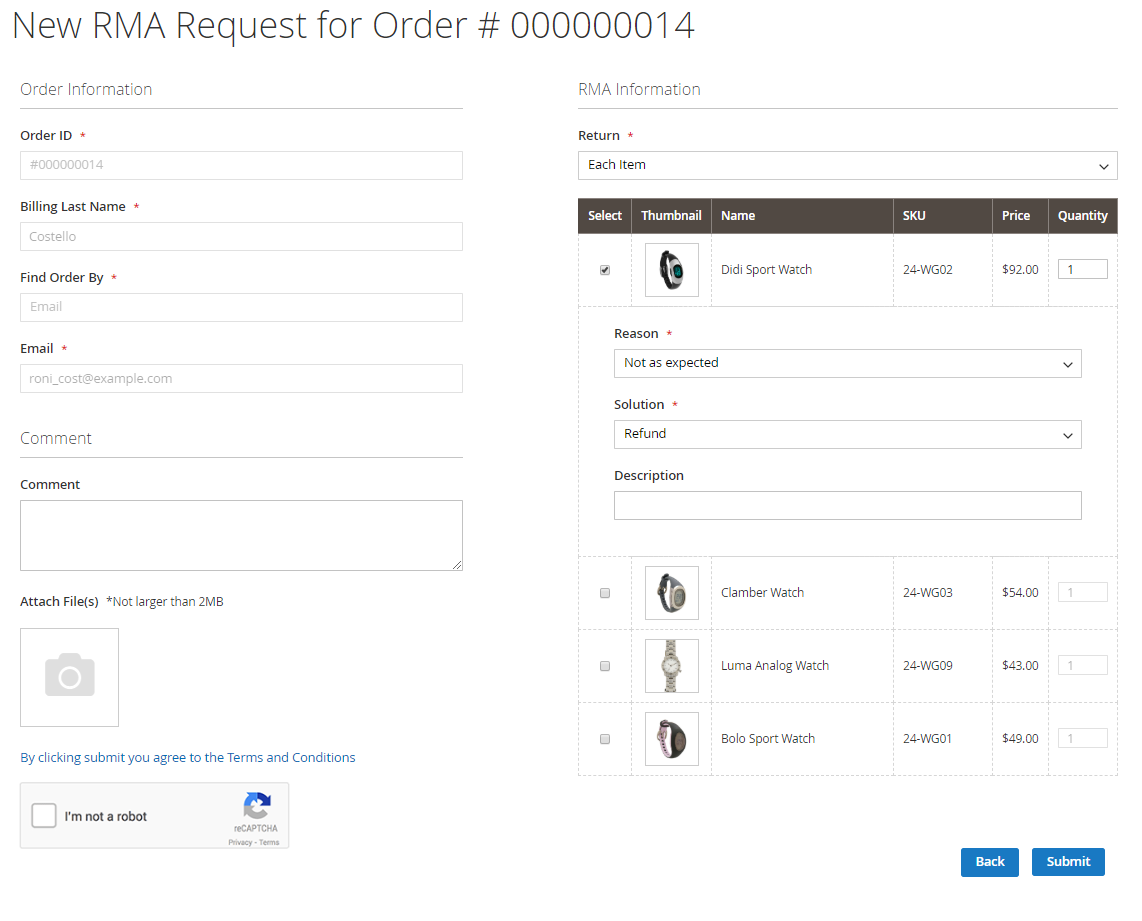
Task: Focus the Comment text area
Action: click(x=241, y=535)
